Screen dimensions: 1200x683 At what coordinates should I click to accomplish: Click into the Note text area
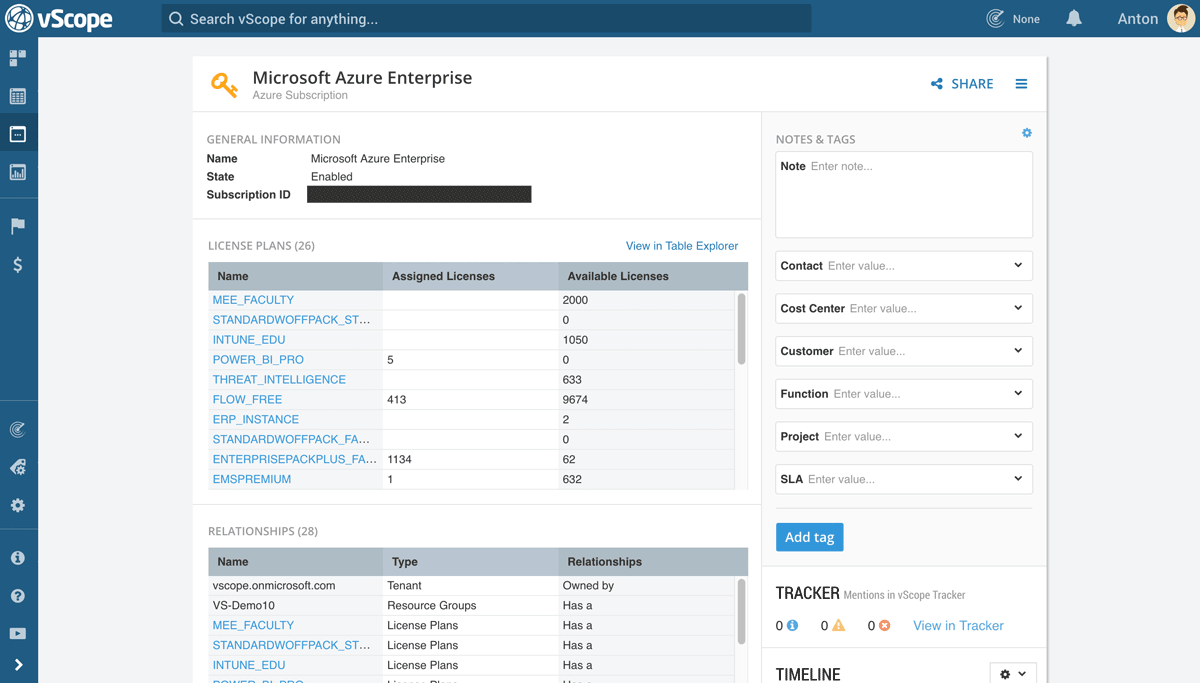(x=904, y=194)
